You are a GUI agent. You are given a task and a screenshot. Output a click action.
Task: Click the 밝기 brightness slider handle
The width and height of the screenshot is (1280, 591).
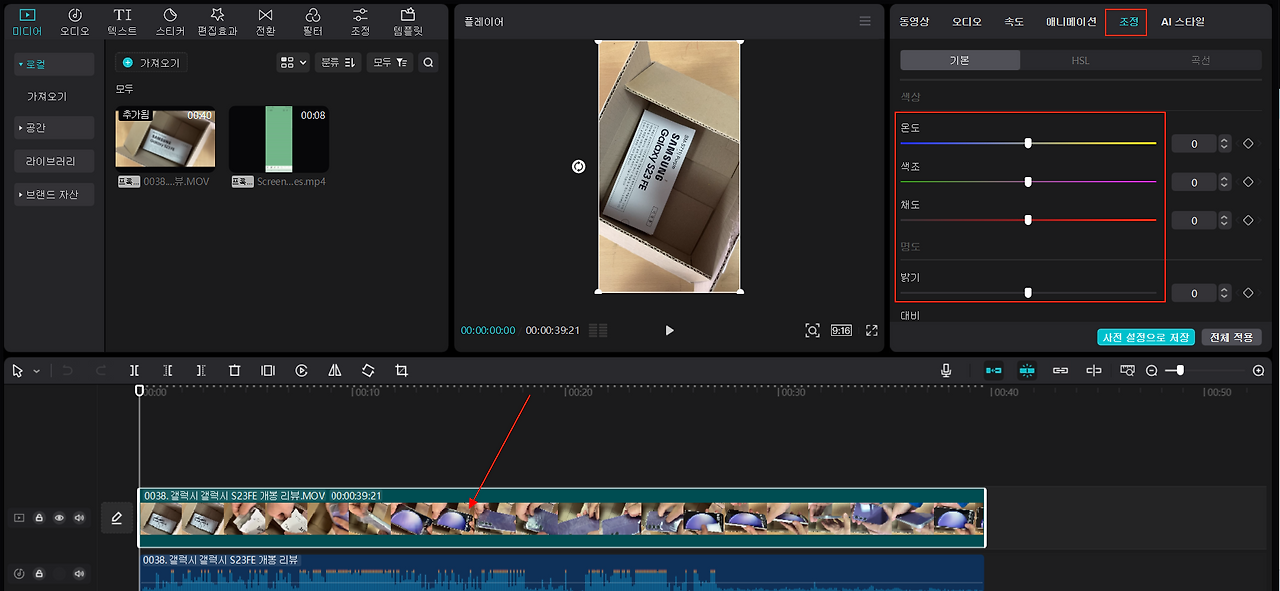[x=1028, y=293]
